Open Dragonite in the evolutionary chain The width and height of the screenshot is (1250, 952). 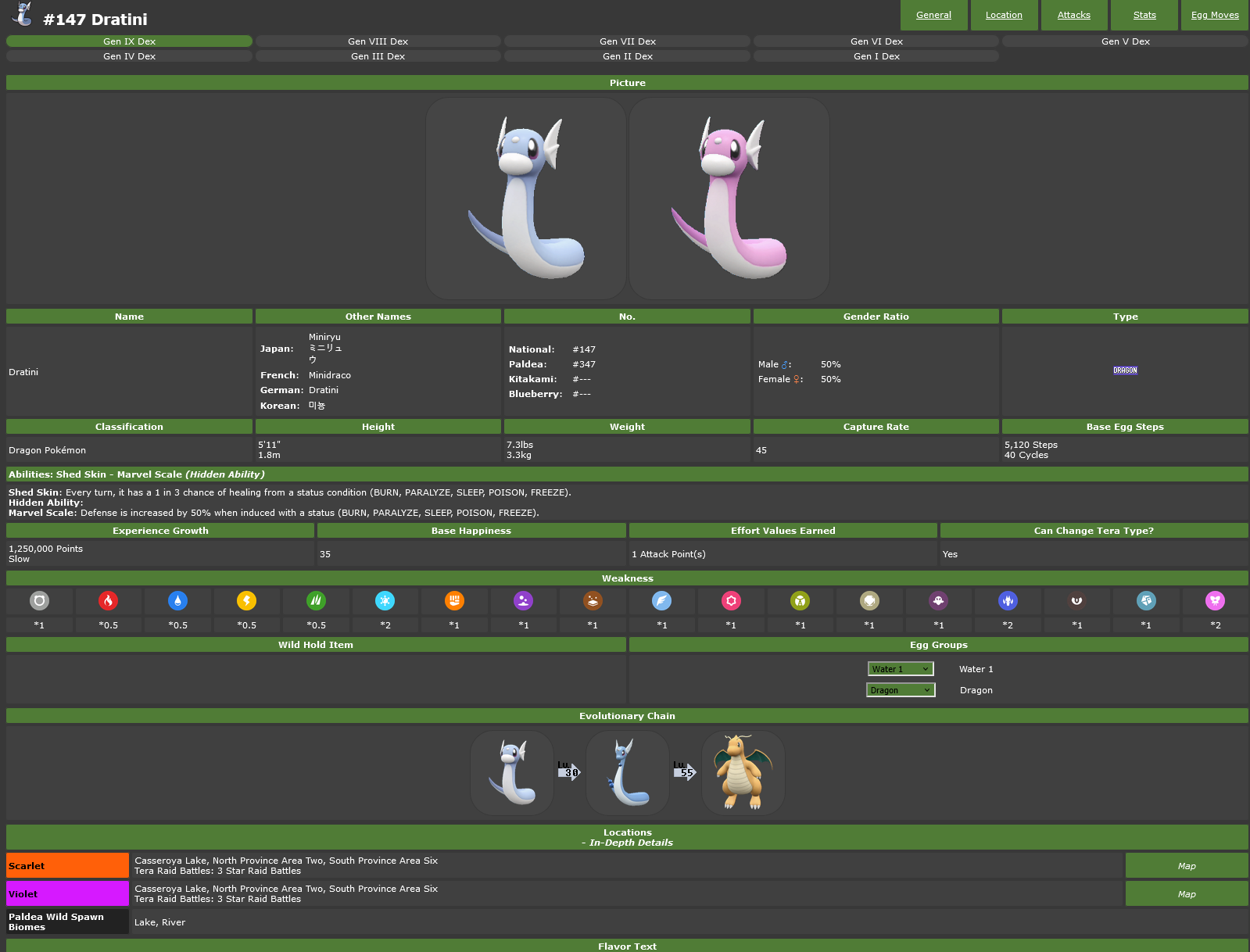(743, 772)
